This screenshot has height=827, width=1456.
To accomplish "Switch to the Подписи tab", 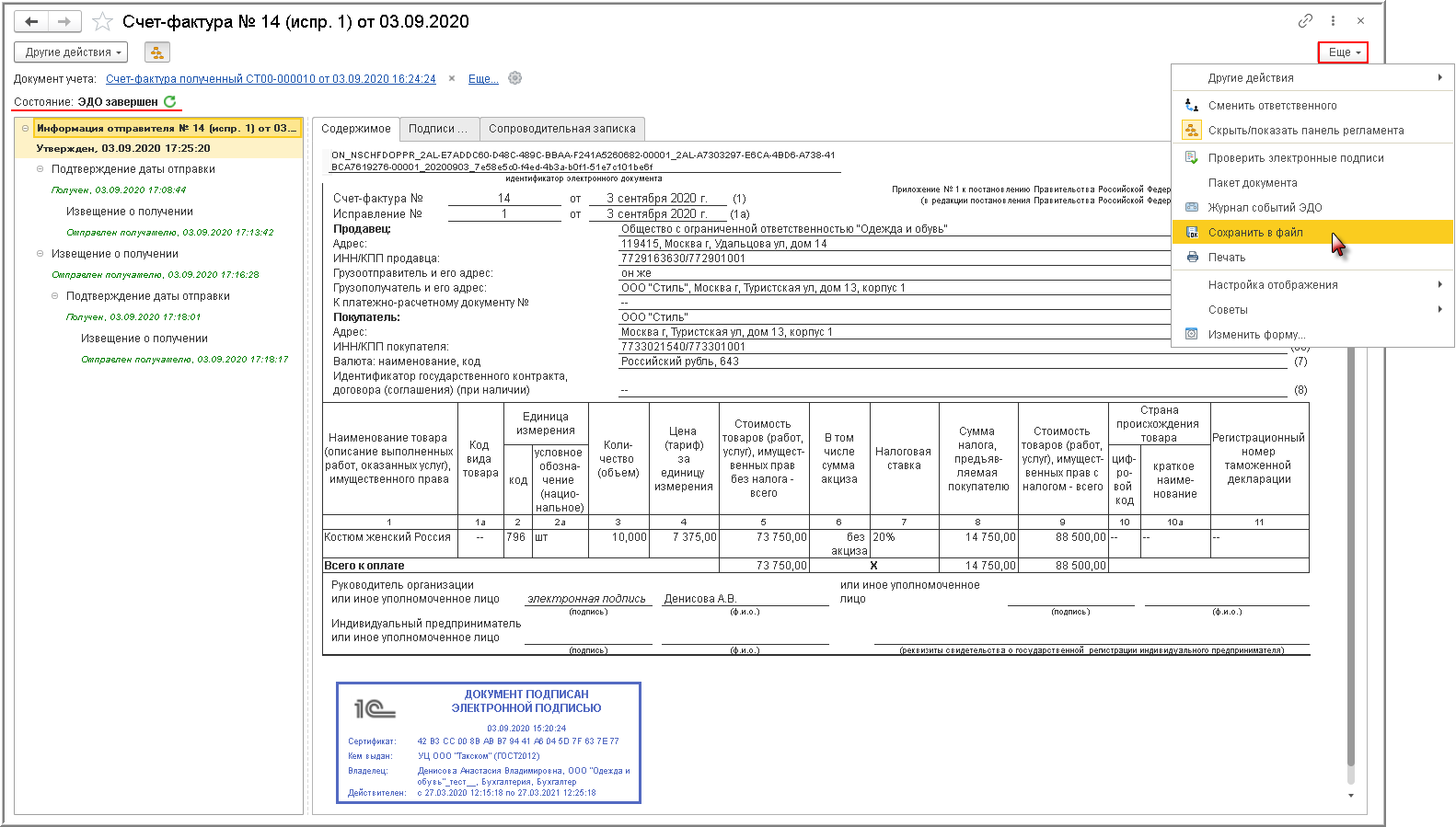I will (x=438, y=129).
